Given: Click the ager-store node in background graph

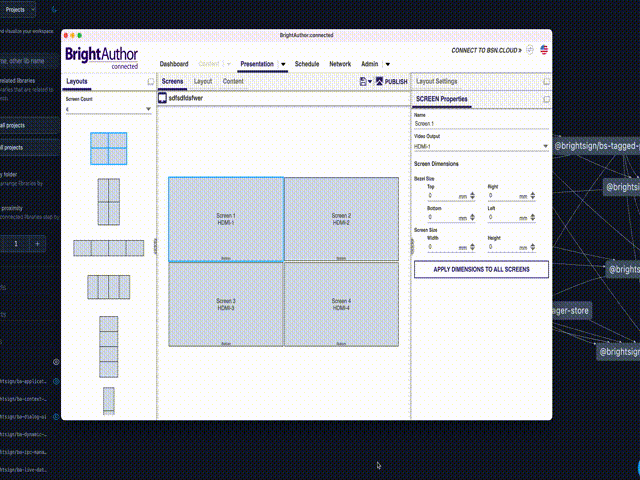Looking at the screenshot, I should coord(571,311).
